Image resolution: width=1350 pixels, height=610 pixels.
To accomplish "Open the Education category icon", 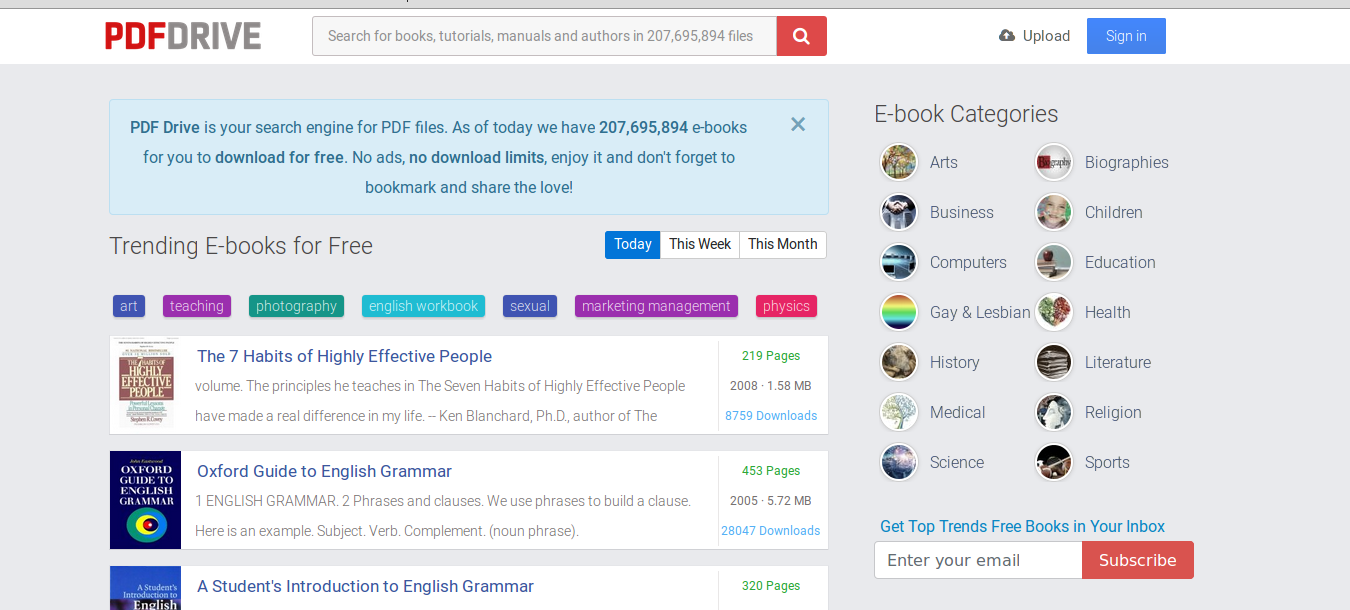I will (1054, 262).
